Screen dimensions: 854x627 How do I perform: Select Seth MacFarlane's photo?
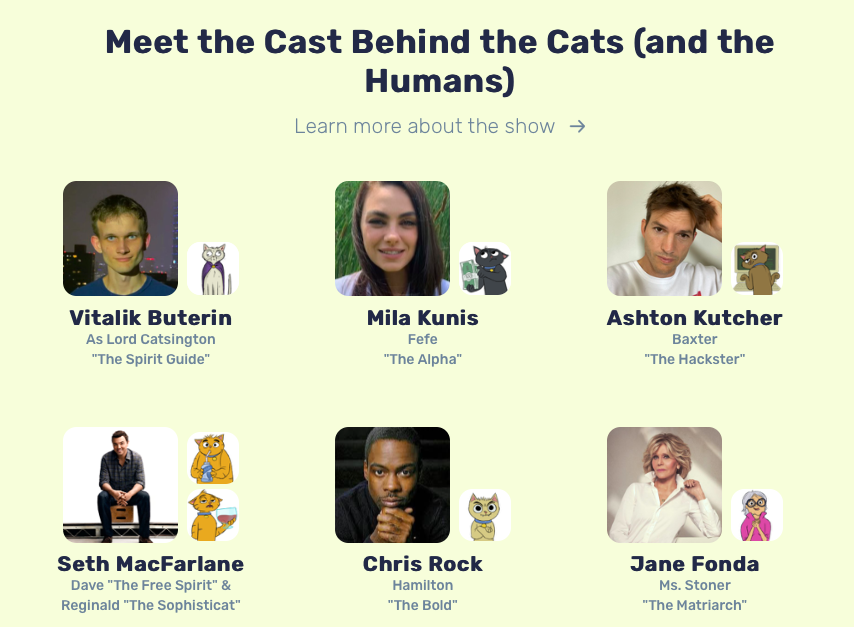120,485
